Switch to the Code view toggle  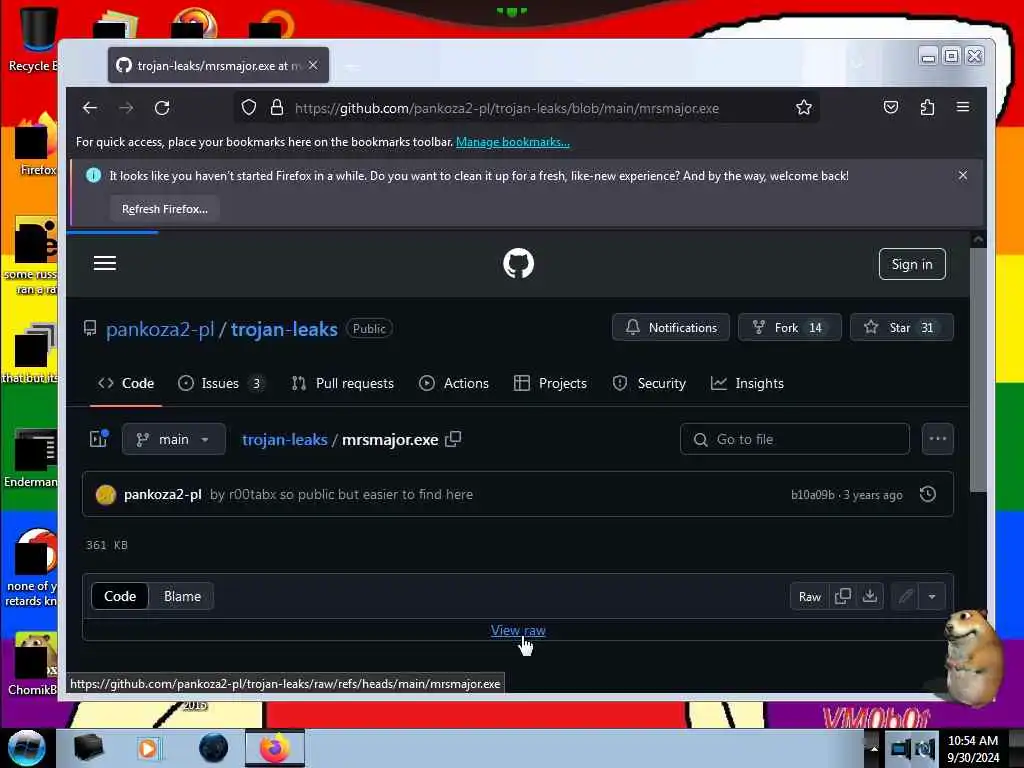(x=120, y=596)
